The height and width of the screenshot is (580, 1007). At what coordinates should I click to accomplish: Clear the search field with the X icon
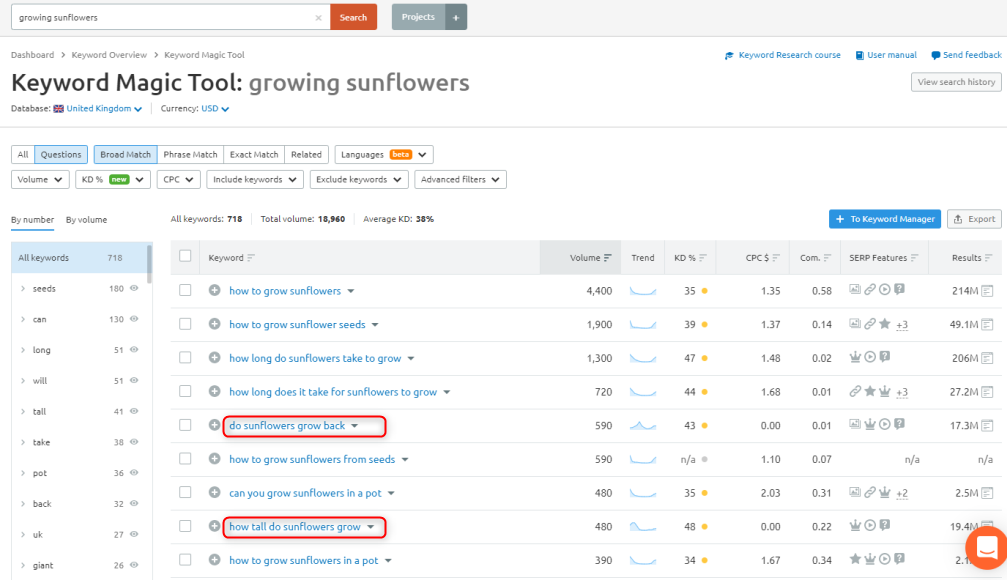coord(318,18)
